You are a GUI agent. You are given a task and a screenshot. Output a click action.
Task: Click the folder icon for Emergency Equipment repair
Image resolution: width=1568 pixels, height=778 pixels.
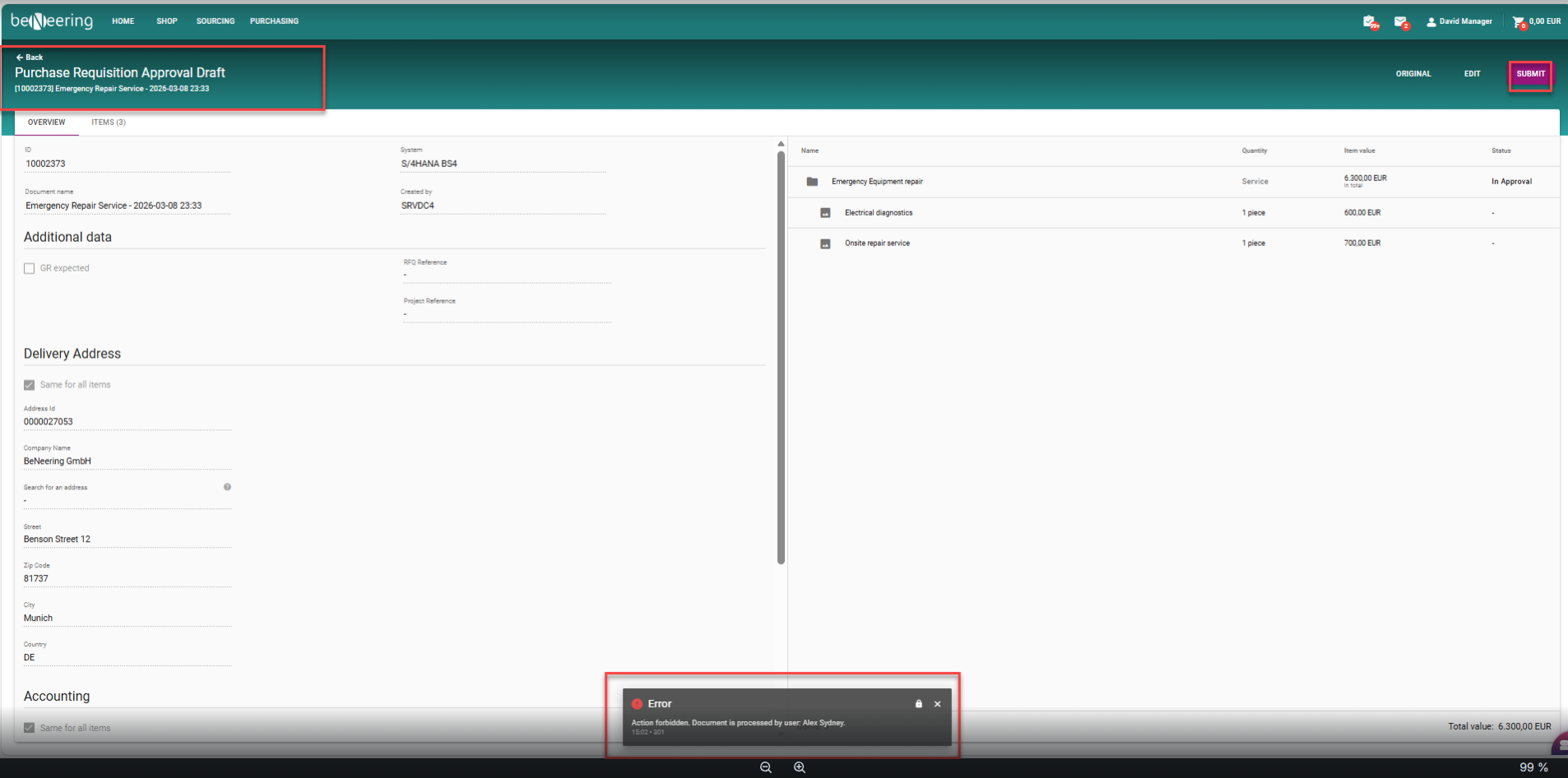(812, 182)
